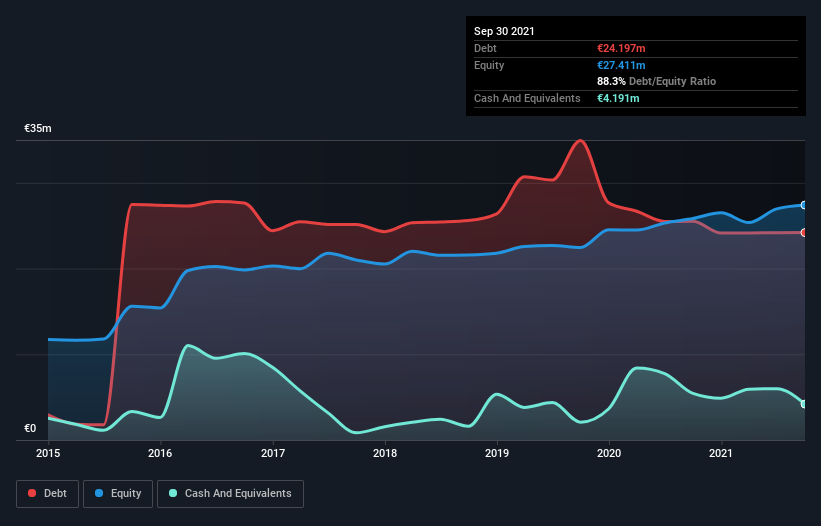Click the 2021 x-axis label

[x=721, y=453]
